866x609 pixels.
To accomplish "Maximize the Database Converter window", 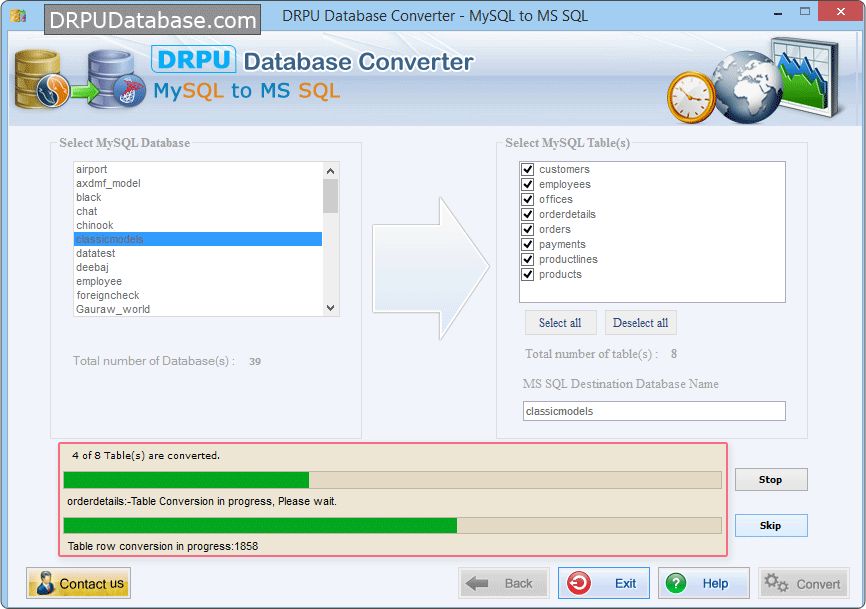I will 805,12.
